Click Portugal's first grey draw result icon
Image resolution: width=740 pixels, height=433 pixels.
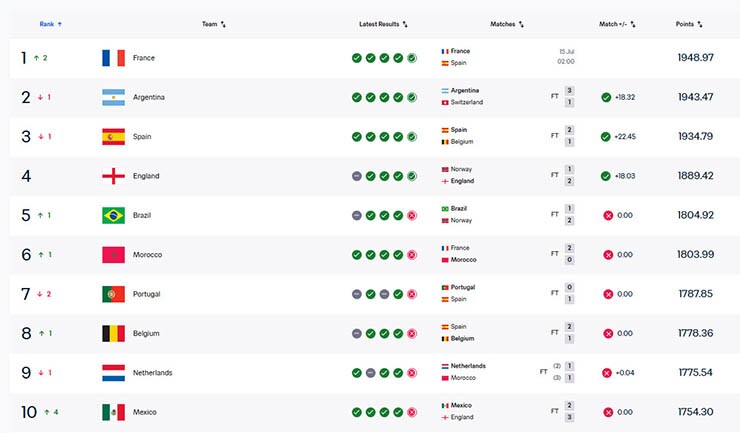click(x=357, y=294)
